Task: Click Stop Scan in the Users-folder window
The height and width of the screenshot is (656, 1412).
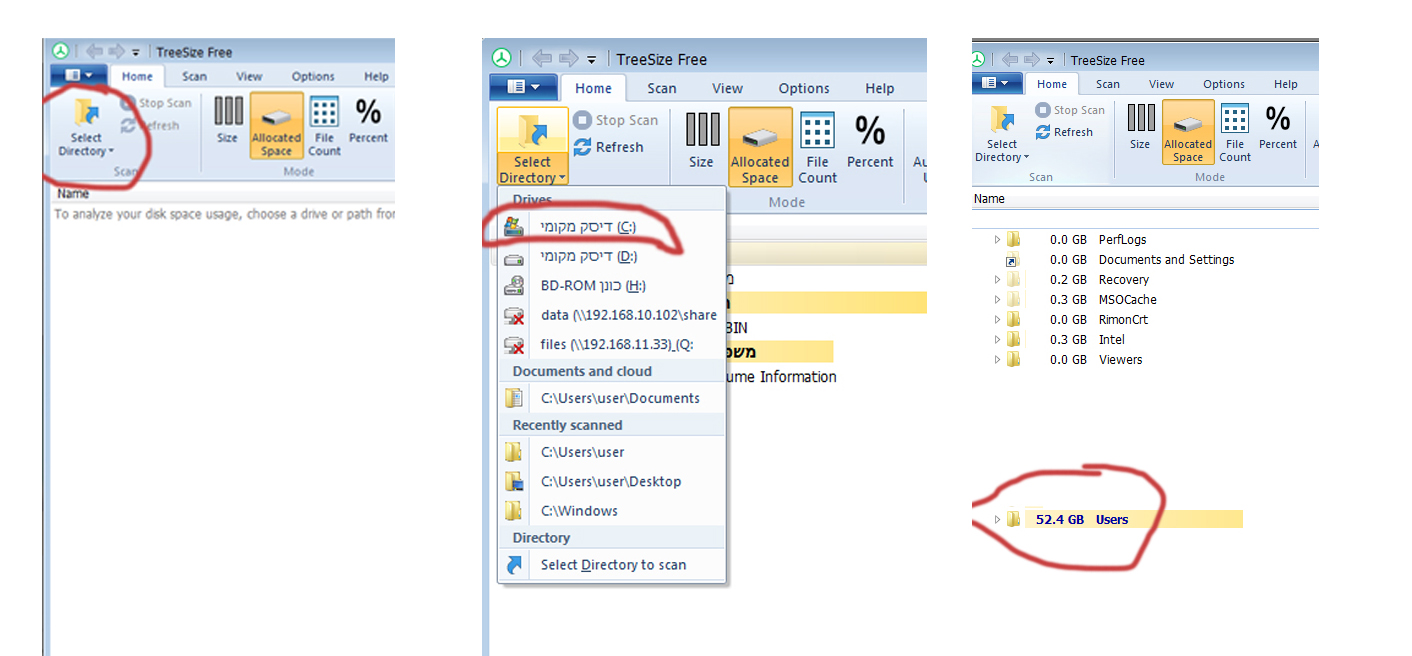Action: [1070, 110]
